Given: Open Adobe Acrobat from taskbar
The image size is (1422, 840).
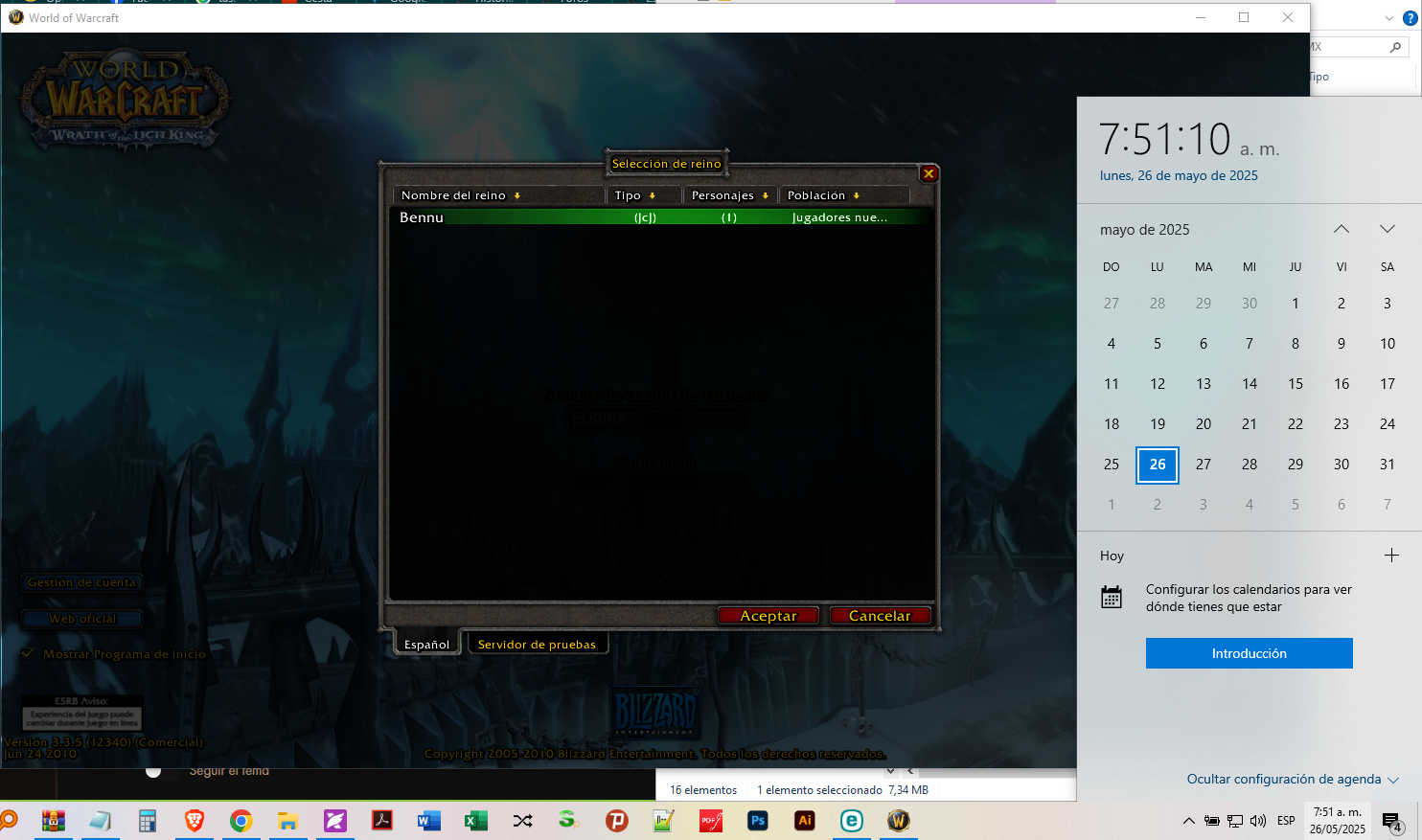Looking at the screenshot, I should (x=381, y=821).
